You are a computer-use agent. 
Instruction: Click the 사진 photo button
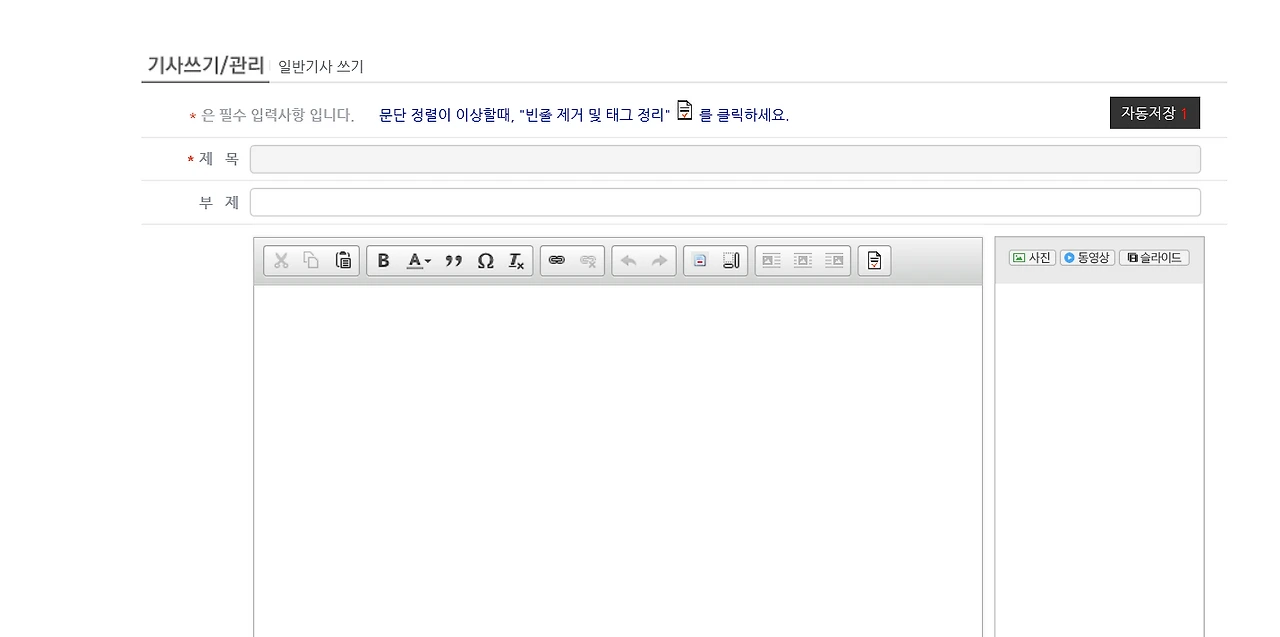click(x=1032, y=258)
